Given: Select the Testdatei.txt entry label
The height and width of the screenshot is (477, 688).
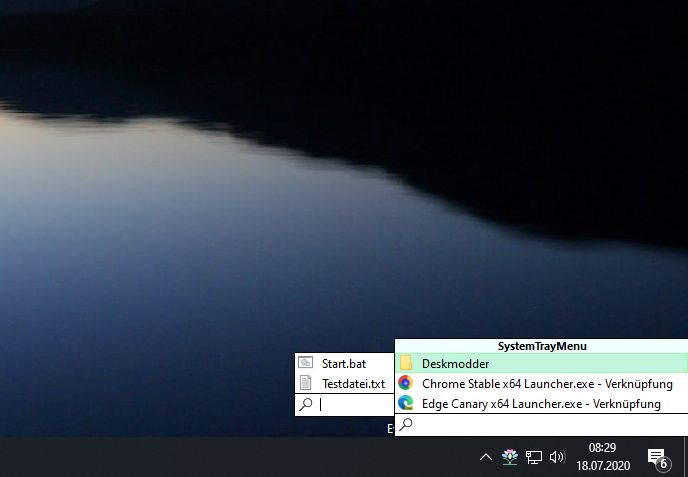Looking at the screenshot, I should [x=353, y=383].
